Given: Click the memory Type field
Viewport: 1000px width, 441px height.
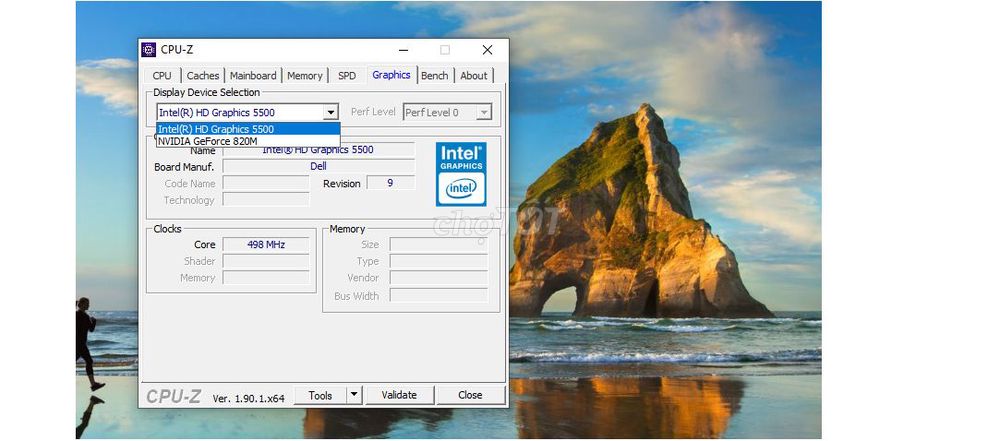Looking at the screenshot, I should click(439, 261).
